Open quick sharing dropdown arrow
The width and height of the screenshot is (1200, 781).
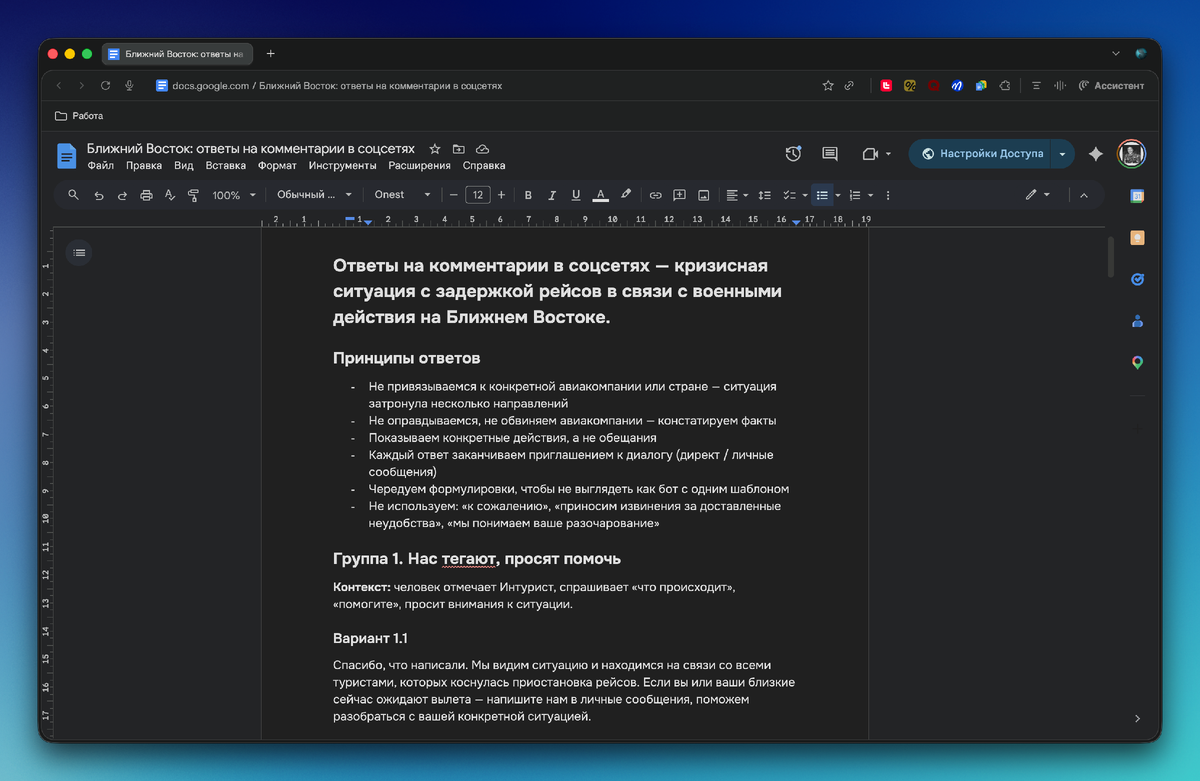pos(1063,154)
